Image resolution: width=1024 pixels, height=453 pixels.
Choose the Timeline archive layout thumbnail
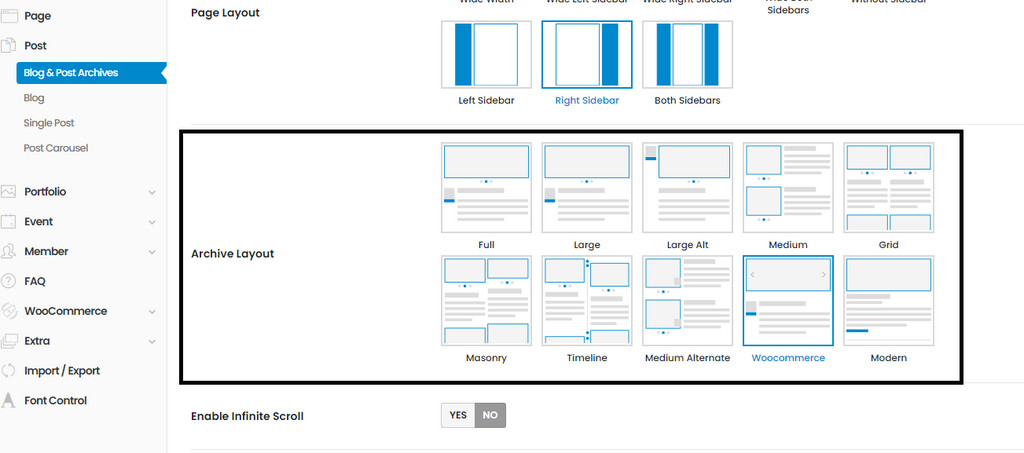586,300
